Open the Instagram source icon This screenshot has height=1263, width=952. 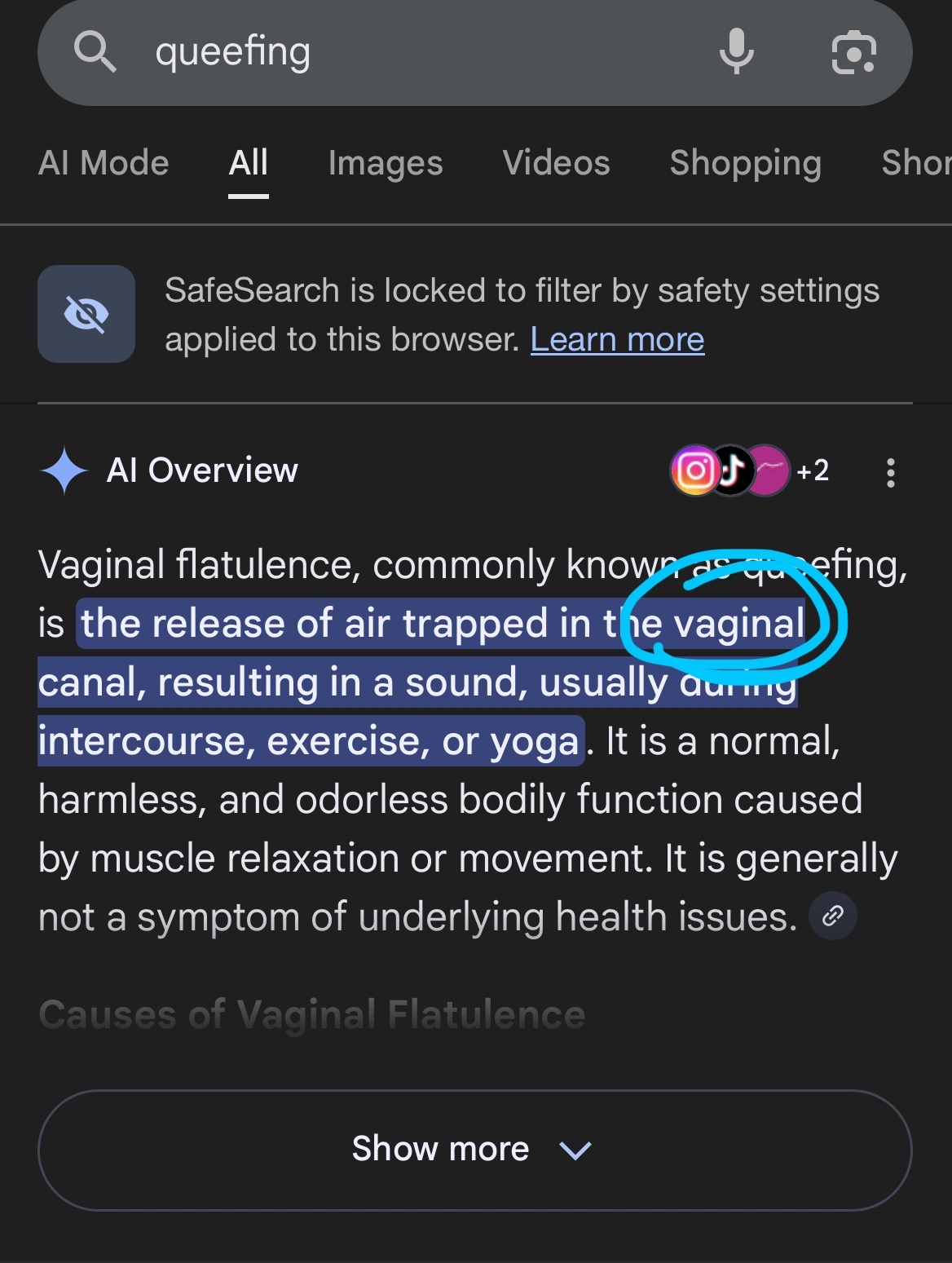pos(694,470)
